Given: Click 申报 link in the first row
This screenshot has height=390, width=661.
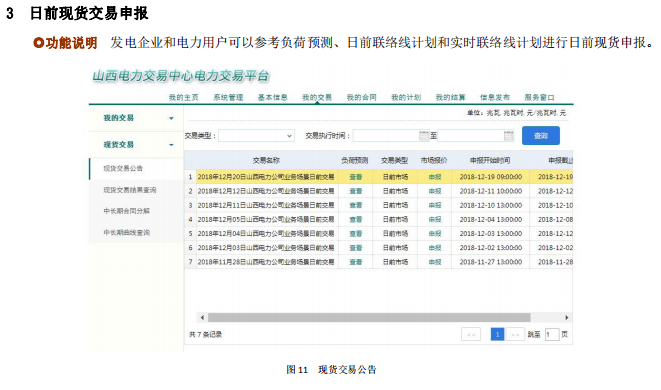Looking at the screenshot, I should pos(435,177).
